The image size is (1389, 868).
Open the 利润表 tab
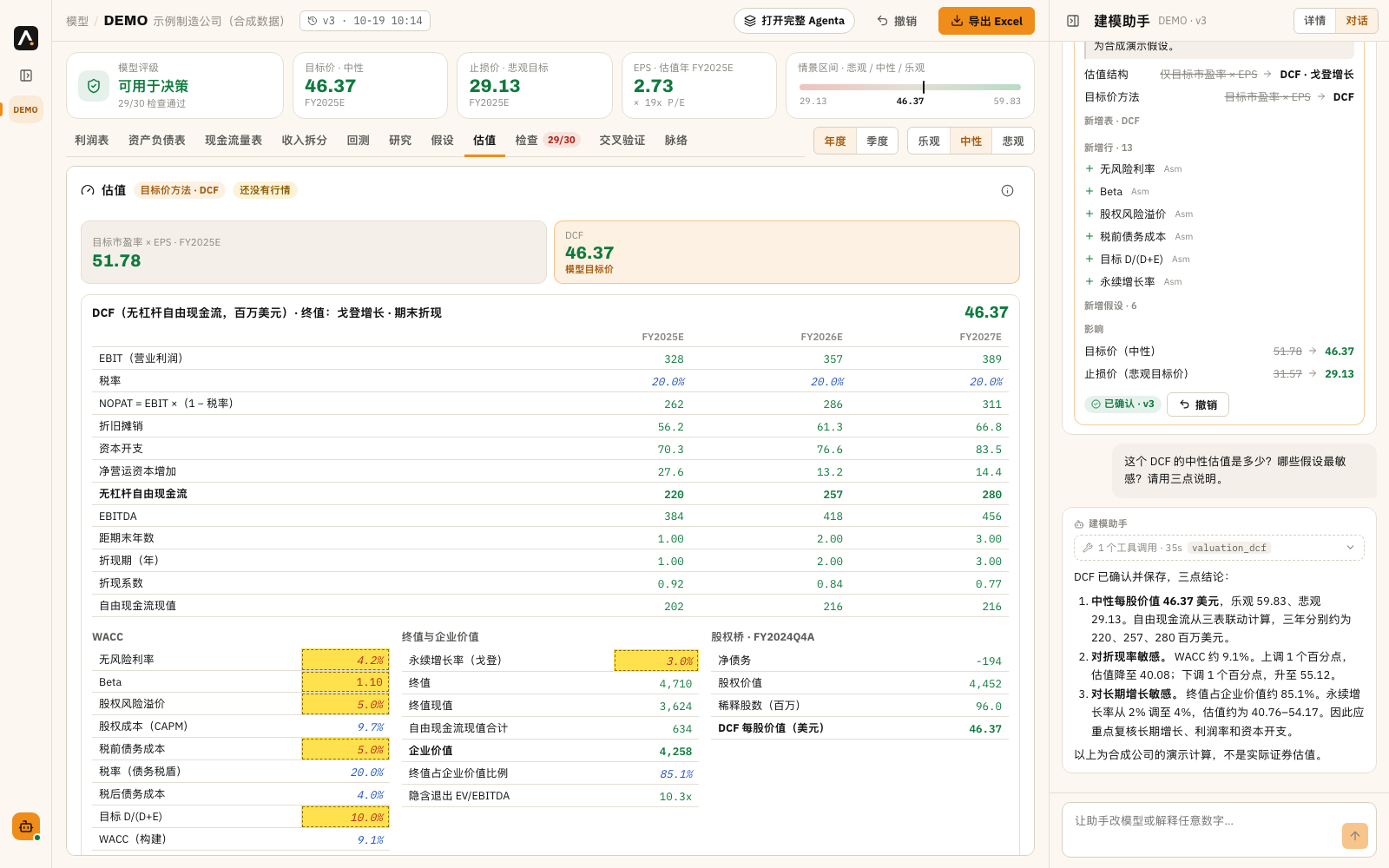tap(92, 141)
